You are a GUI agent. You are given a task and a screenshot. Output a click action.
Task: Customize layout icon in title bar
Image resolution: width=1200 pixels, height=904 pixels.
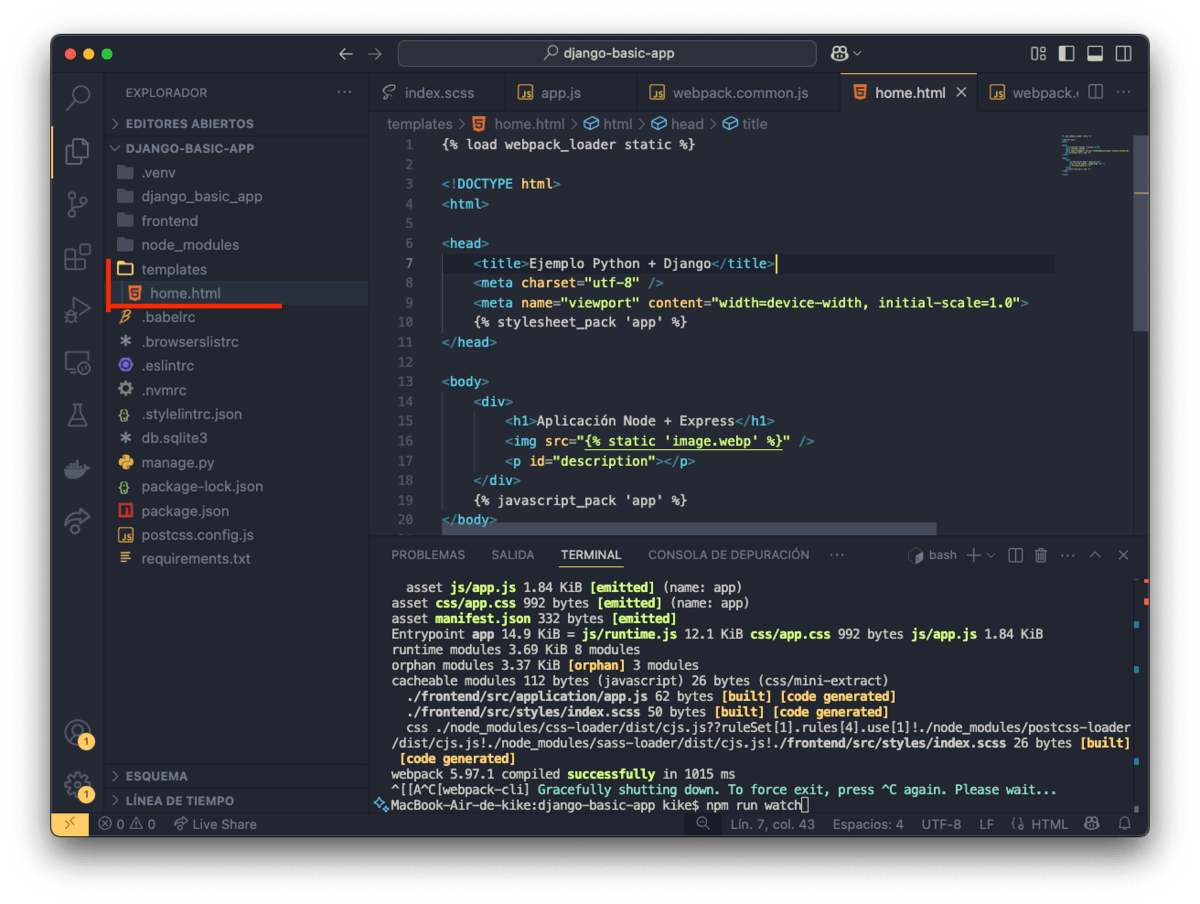1038,53
